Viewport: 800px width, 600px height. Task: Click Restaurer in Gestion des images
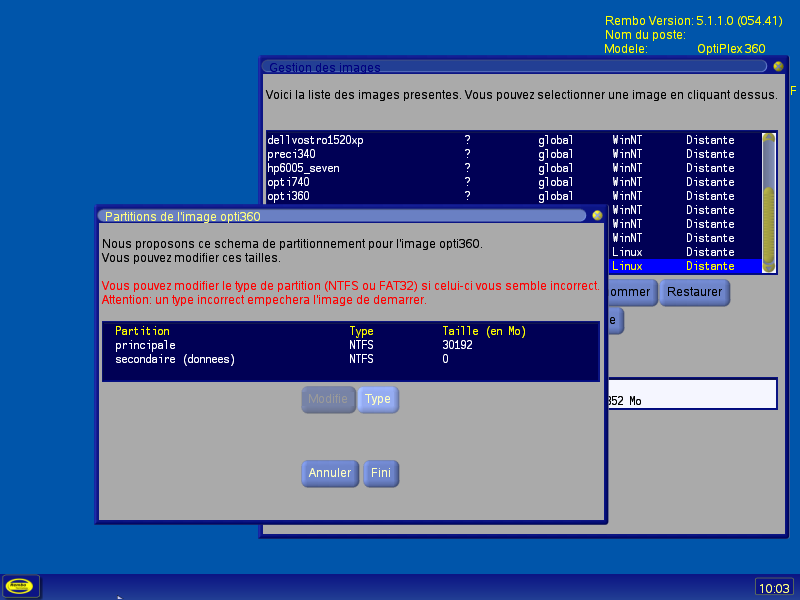click(694, 292)
